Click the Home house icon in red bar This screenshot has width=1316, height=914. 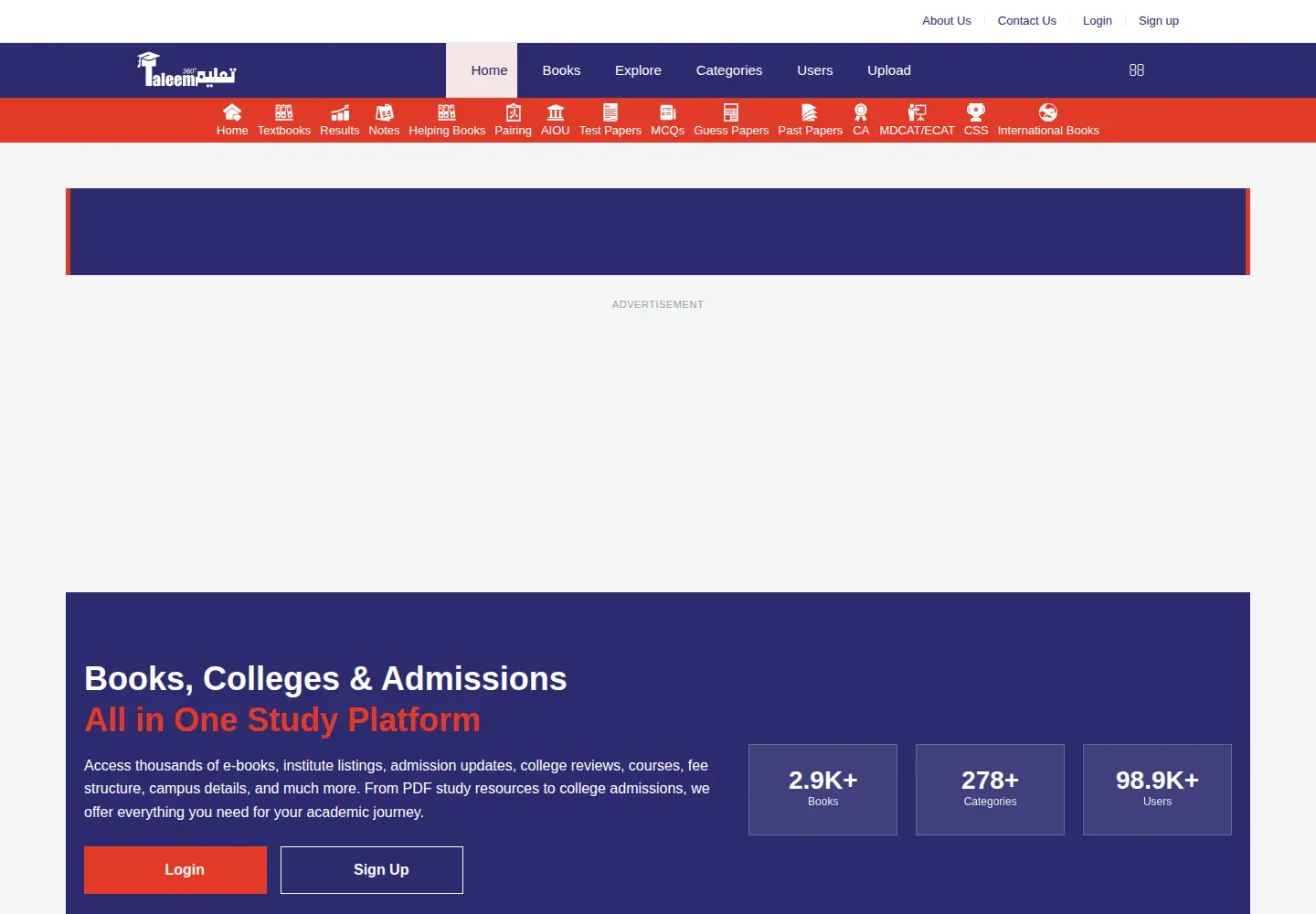232,112
